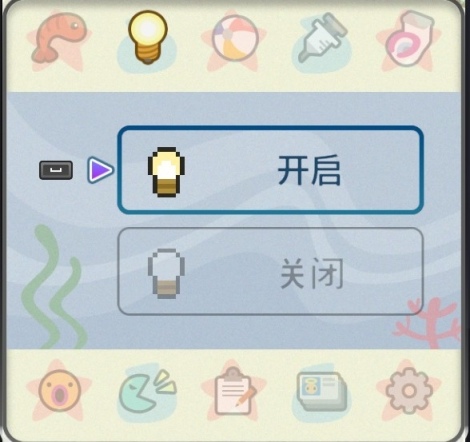
Task: Click the 关闭 text label
Action: tap(312, 273)
